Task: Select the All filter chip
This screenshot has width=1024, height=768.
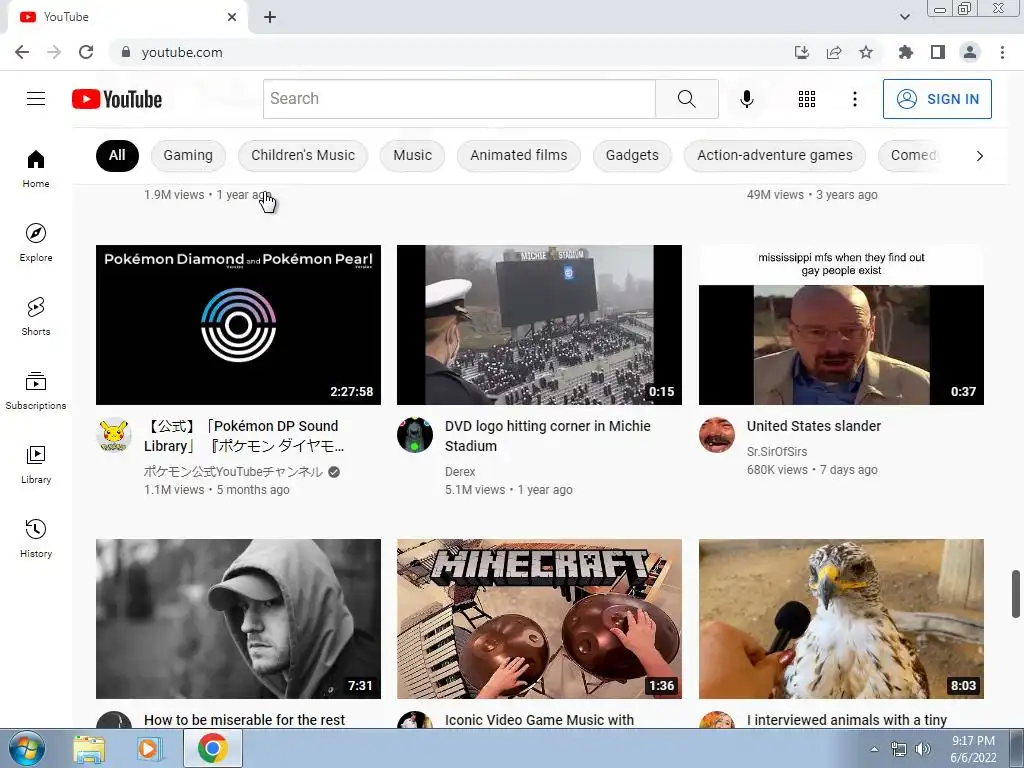Action: (x=117, y=155)
